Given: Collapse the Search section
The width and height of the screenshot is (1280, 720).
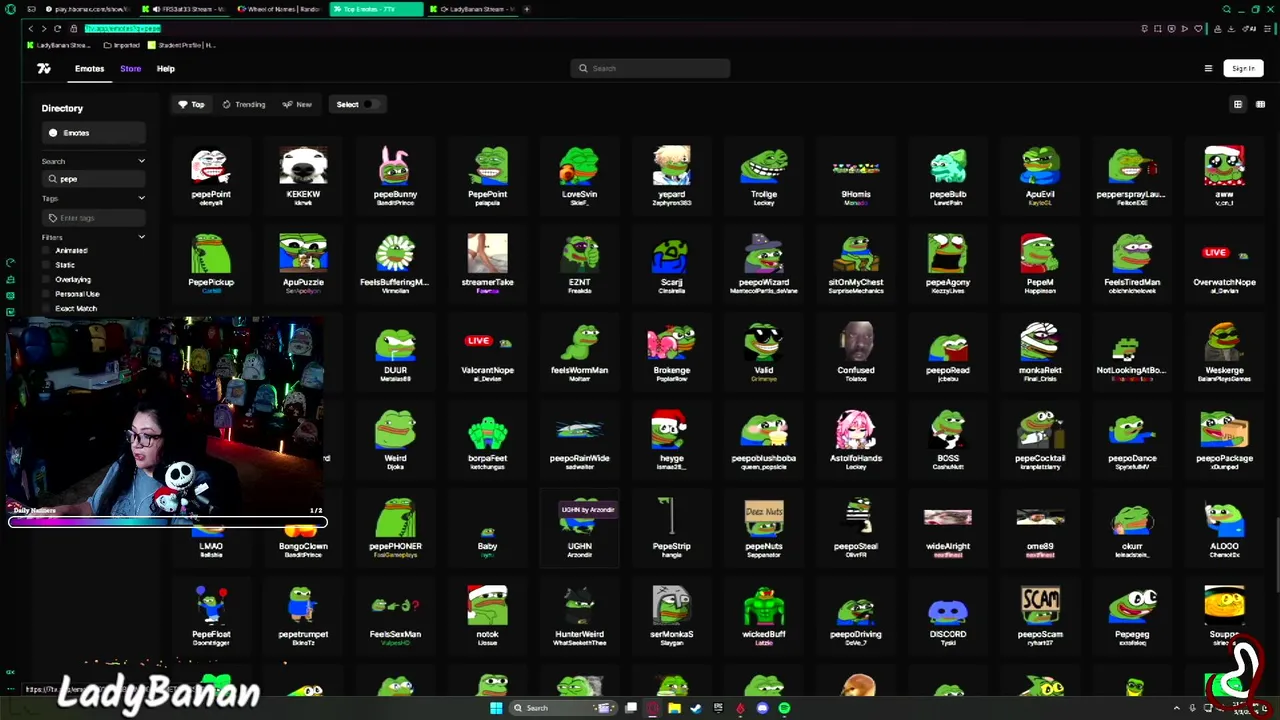Looking at the screenshot, I should click(x=141, y=161).
